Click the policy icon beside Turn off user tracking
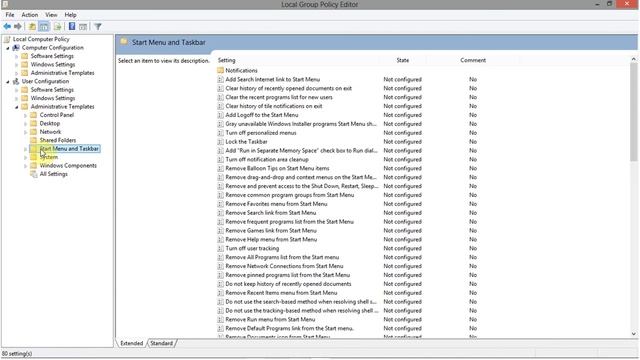Screen dimensions: 640x360 [x=220, y=248]
